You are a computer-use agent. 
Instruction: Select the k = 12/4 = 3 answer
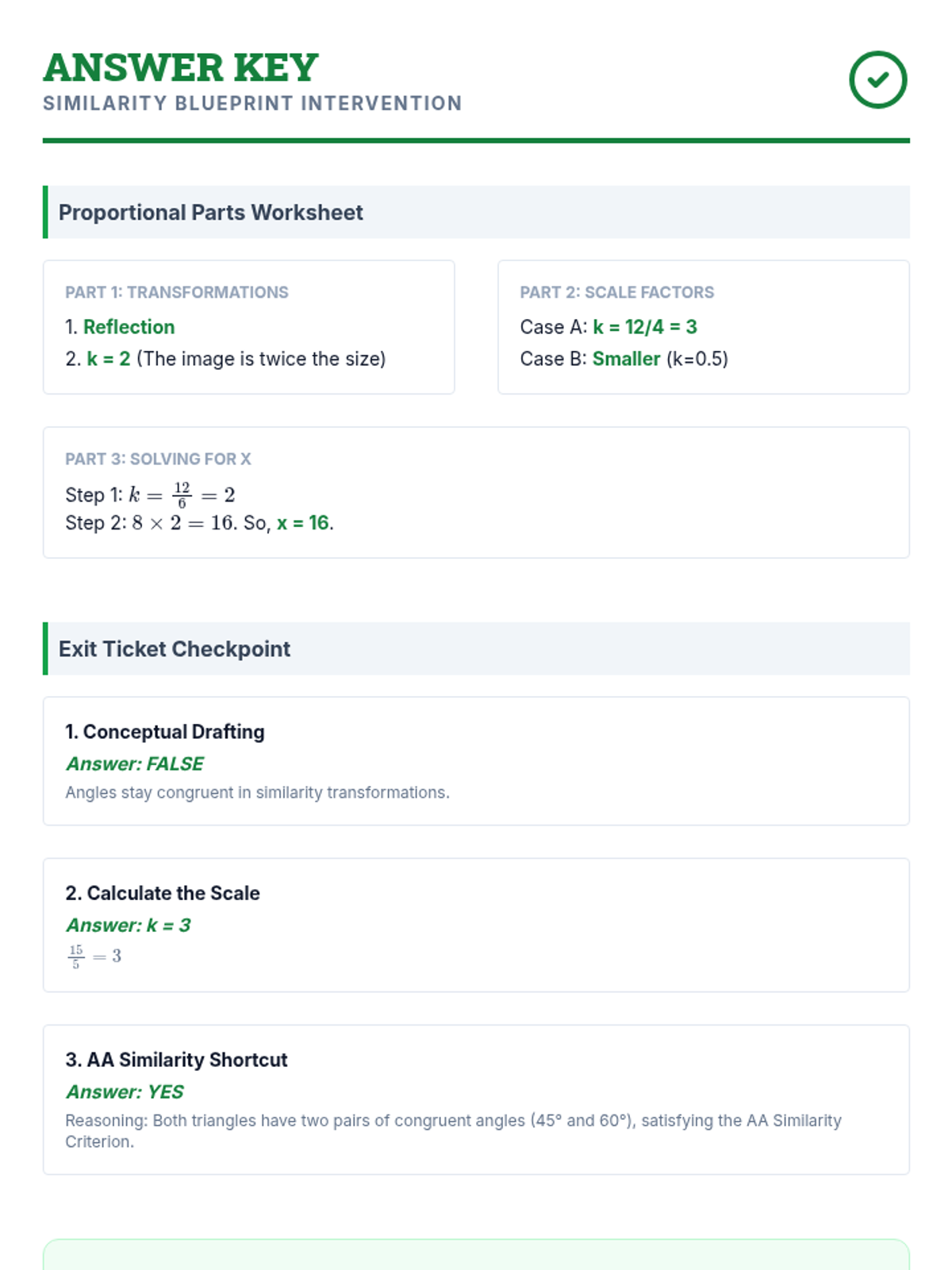click(645, 327)
